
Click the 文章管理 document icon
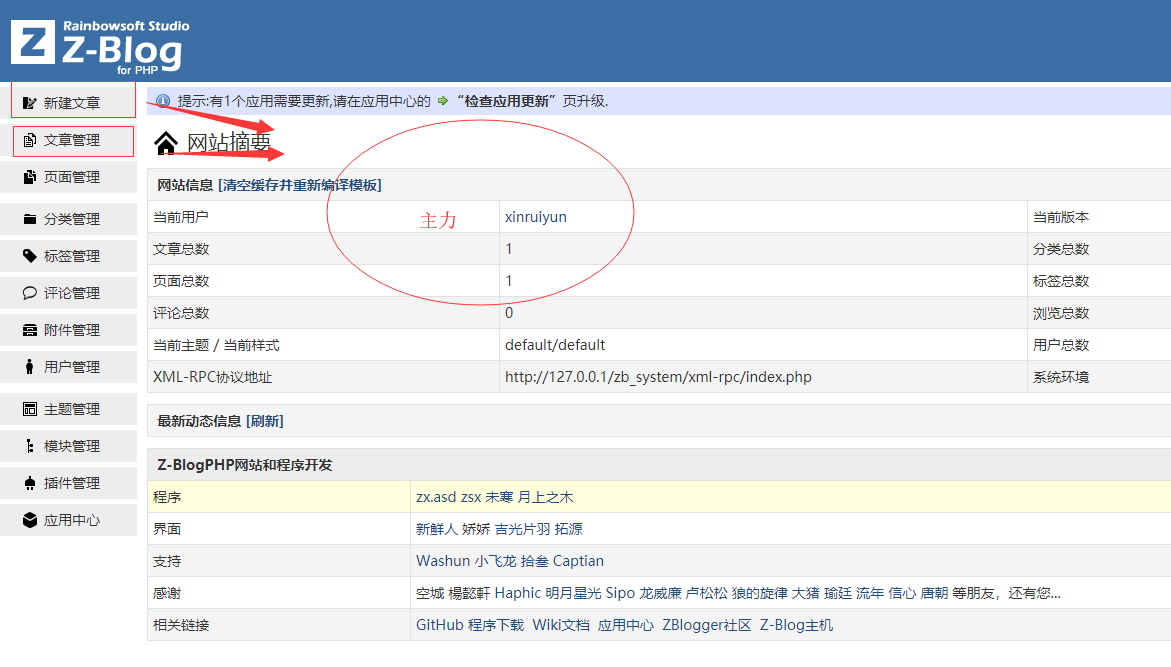point(30,140)
